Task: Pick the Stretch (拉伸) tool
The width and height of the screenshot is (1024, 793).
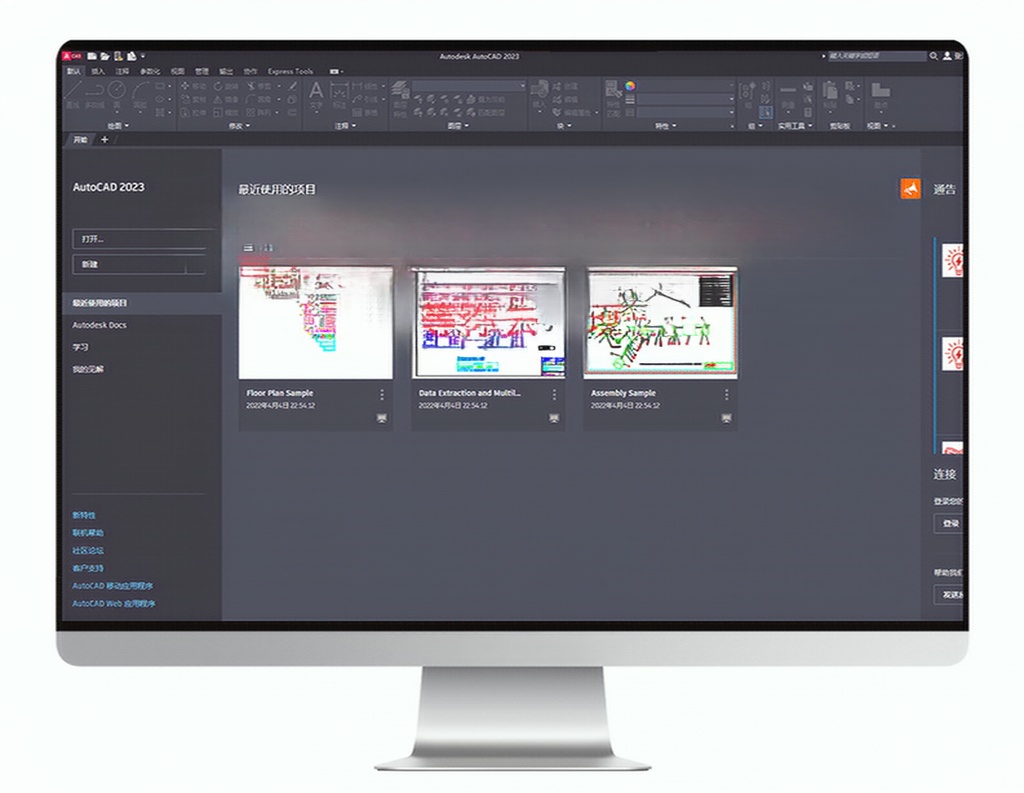Action: coord(193,112)
